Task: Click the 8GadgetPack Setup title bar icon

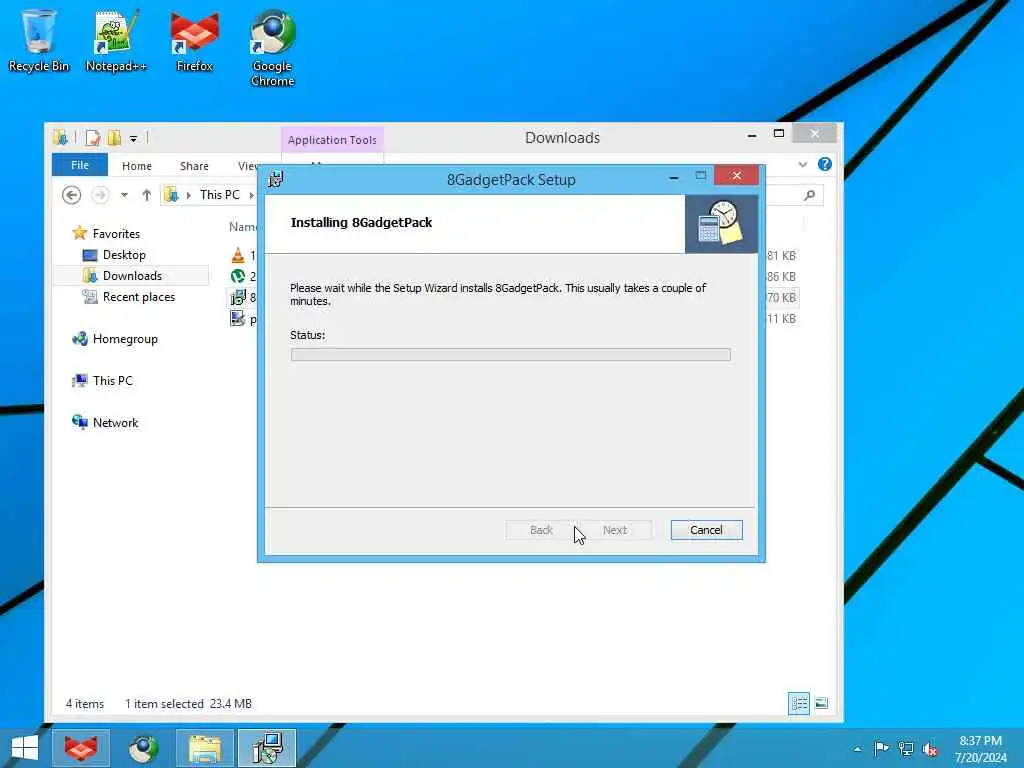Action: point(276,179)
